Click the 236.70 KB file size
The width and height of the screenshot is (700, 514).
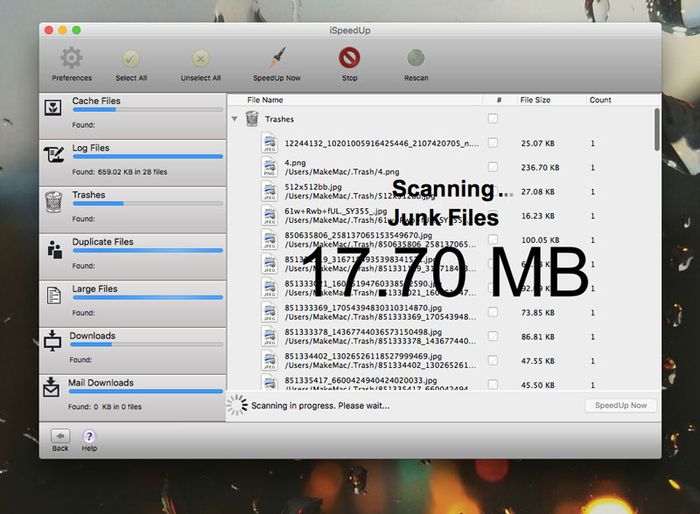click(x=540, y=167)
